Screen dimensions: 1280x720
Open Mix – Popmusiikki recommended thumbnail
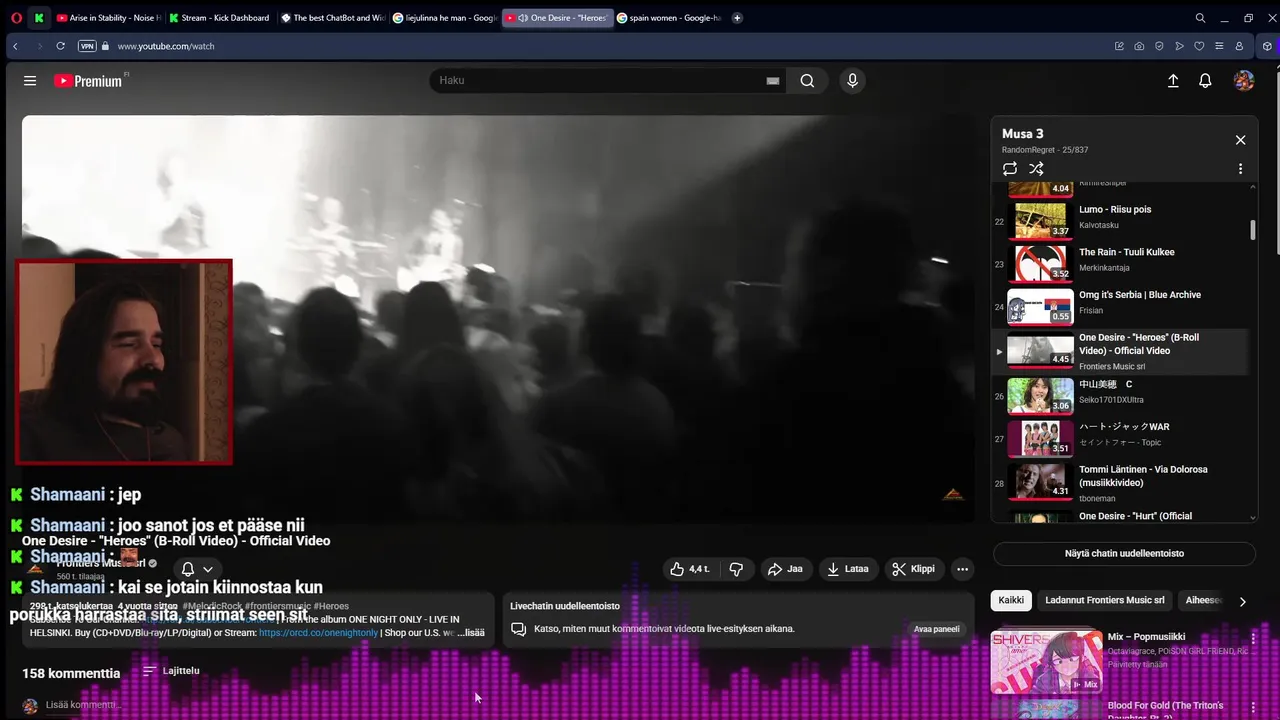tap(1046, 661)
